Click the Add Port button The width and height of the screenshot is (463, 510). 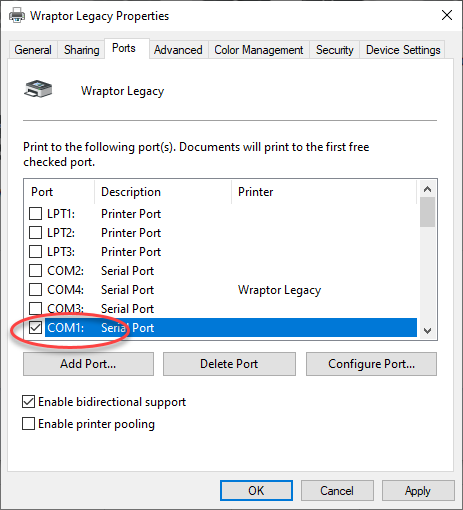88,364
